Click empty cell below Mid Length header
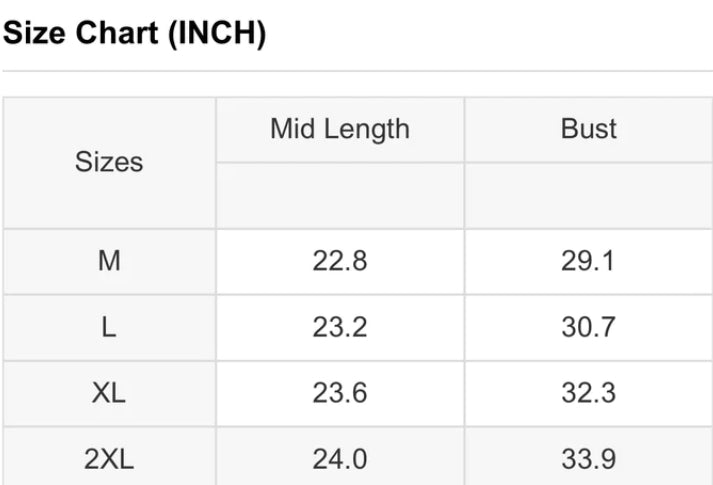The width and height of the screenshot is (713, 485). click(x=340, y=195)
